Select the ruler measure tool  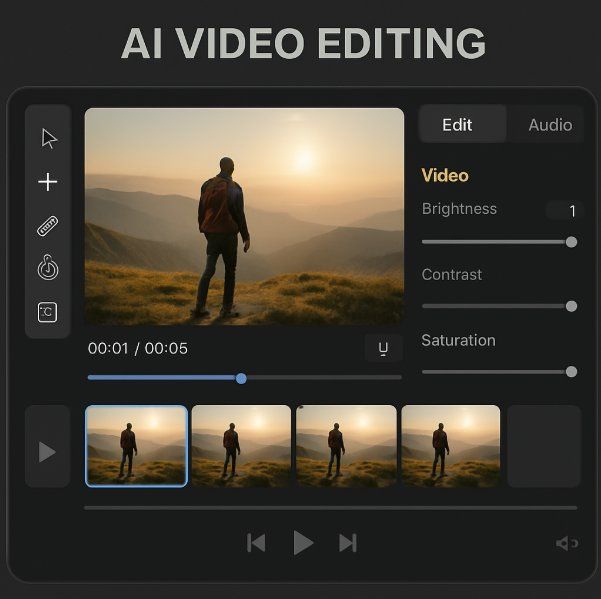(48, 226)
